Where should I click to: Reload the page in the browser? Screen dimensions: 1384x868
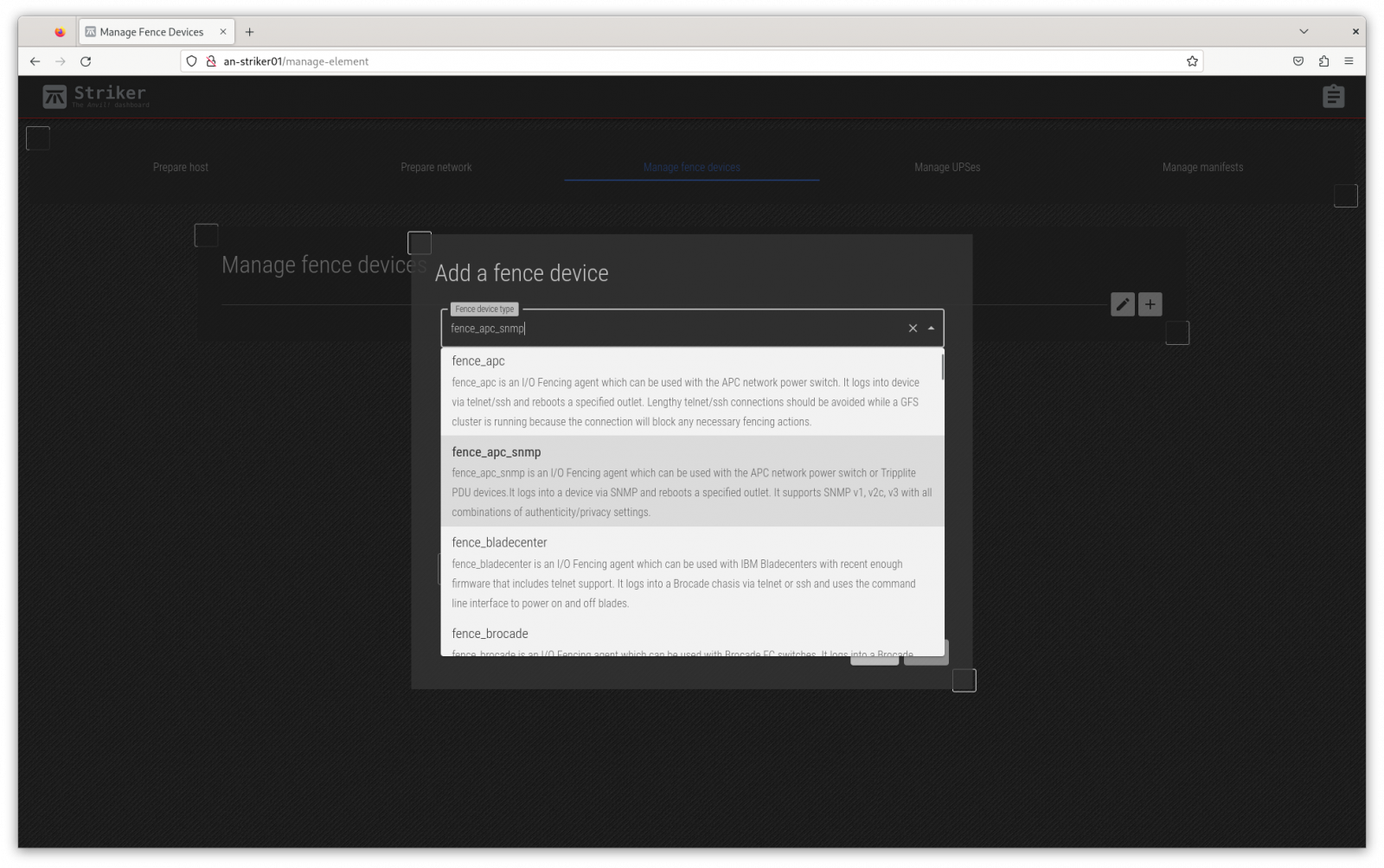[86, 61]
